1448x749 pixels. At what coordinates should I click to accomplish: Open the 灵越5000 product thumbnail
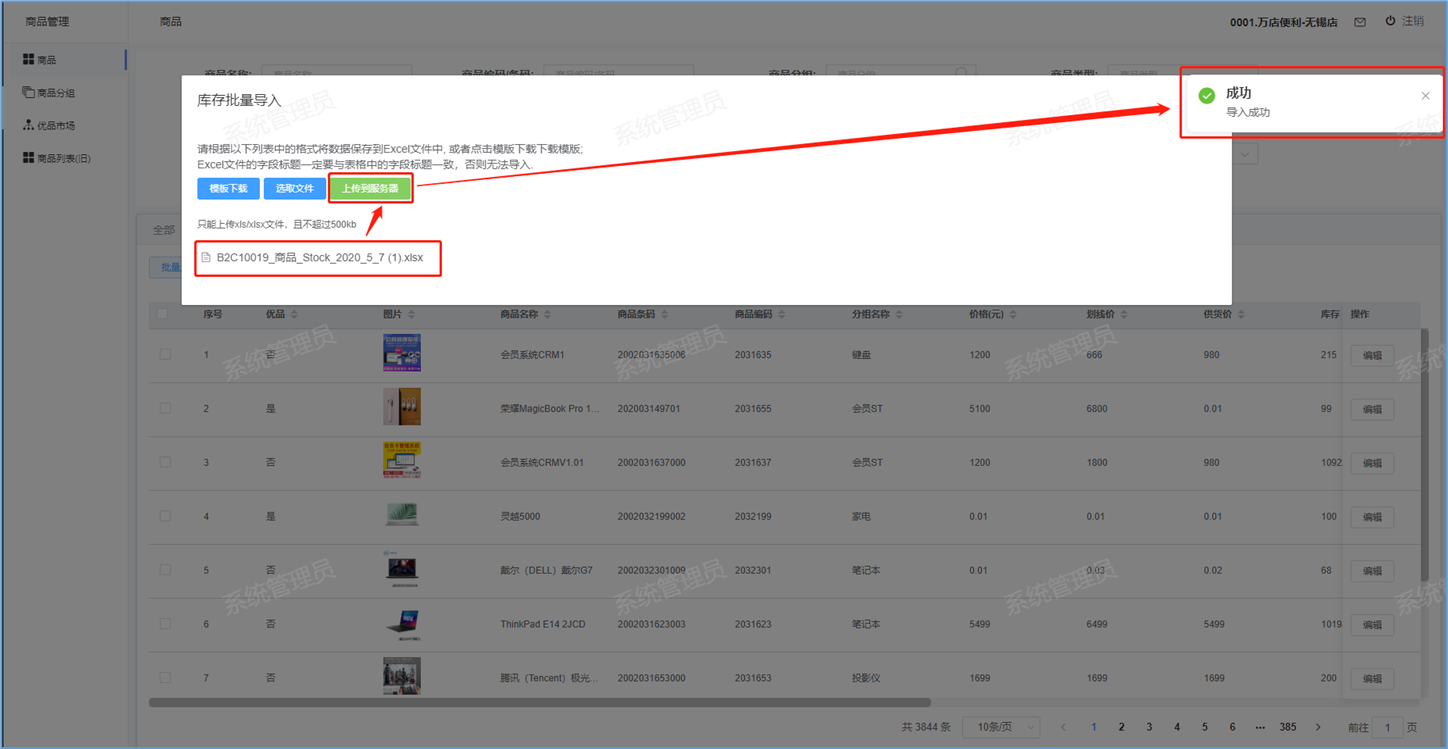402,515
